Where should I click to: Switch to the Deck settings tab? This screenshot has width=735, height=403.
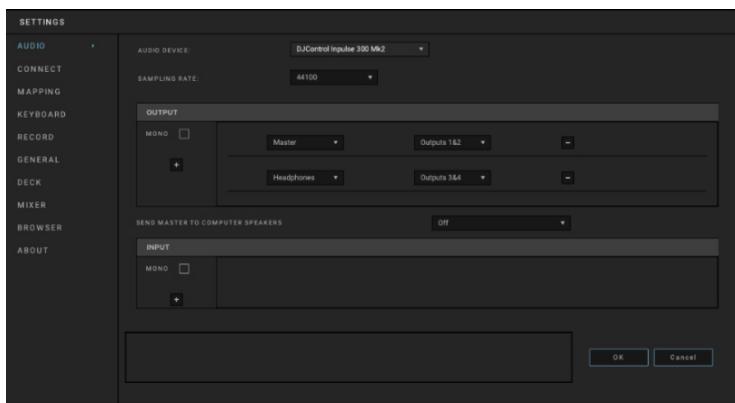(30, 182)
